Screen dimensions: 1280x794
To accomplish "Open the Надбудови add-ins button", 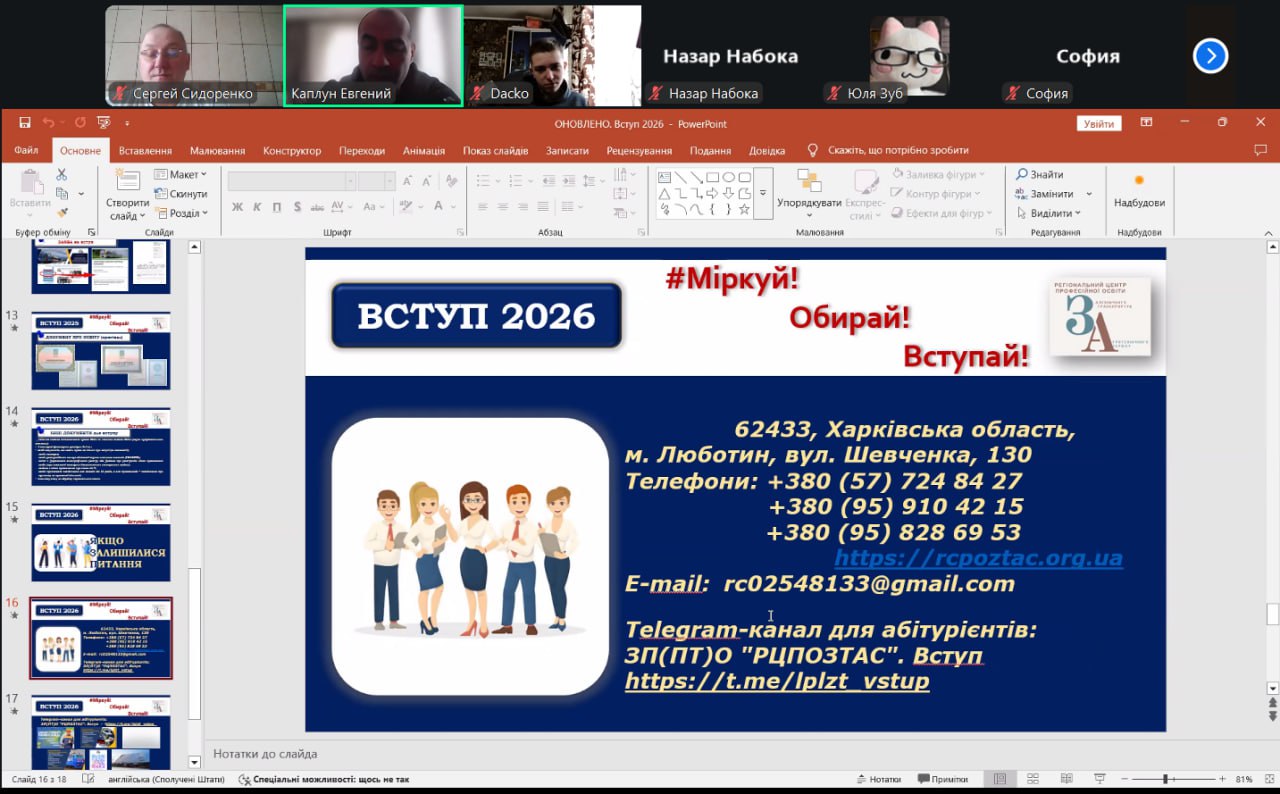I will coord(1139,190).
